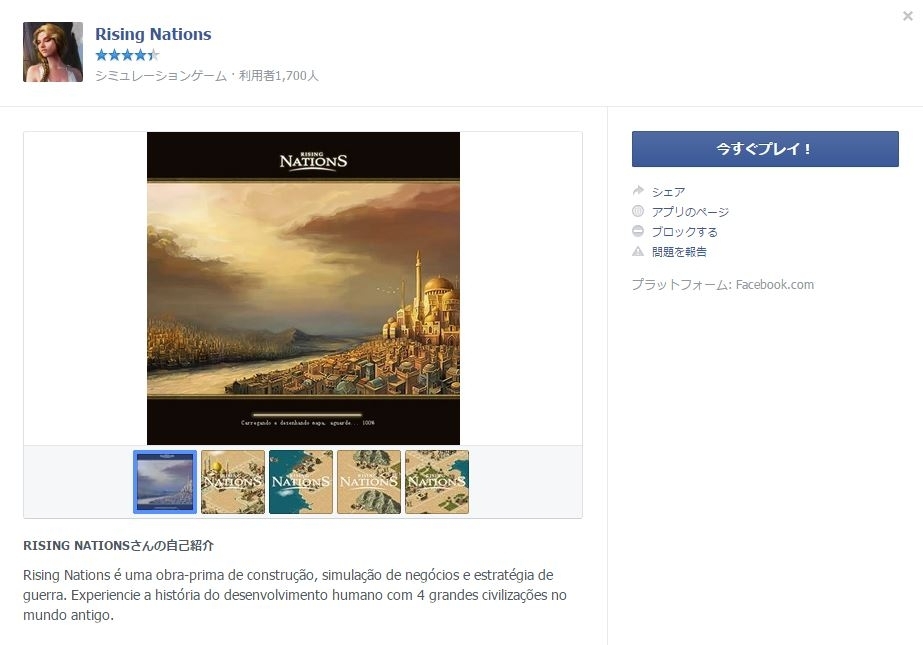This screenshot has width=923, height=645.
Task: Select the first cloudy sky screenshot thumbnail
Action: pos(165,482)
